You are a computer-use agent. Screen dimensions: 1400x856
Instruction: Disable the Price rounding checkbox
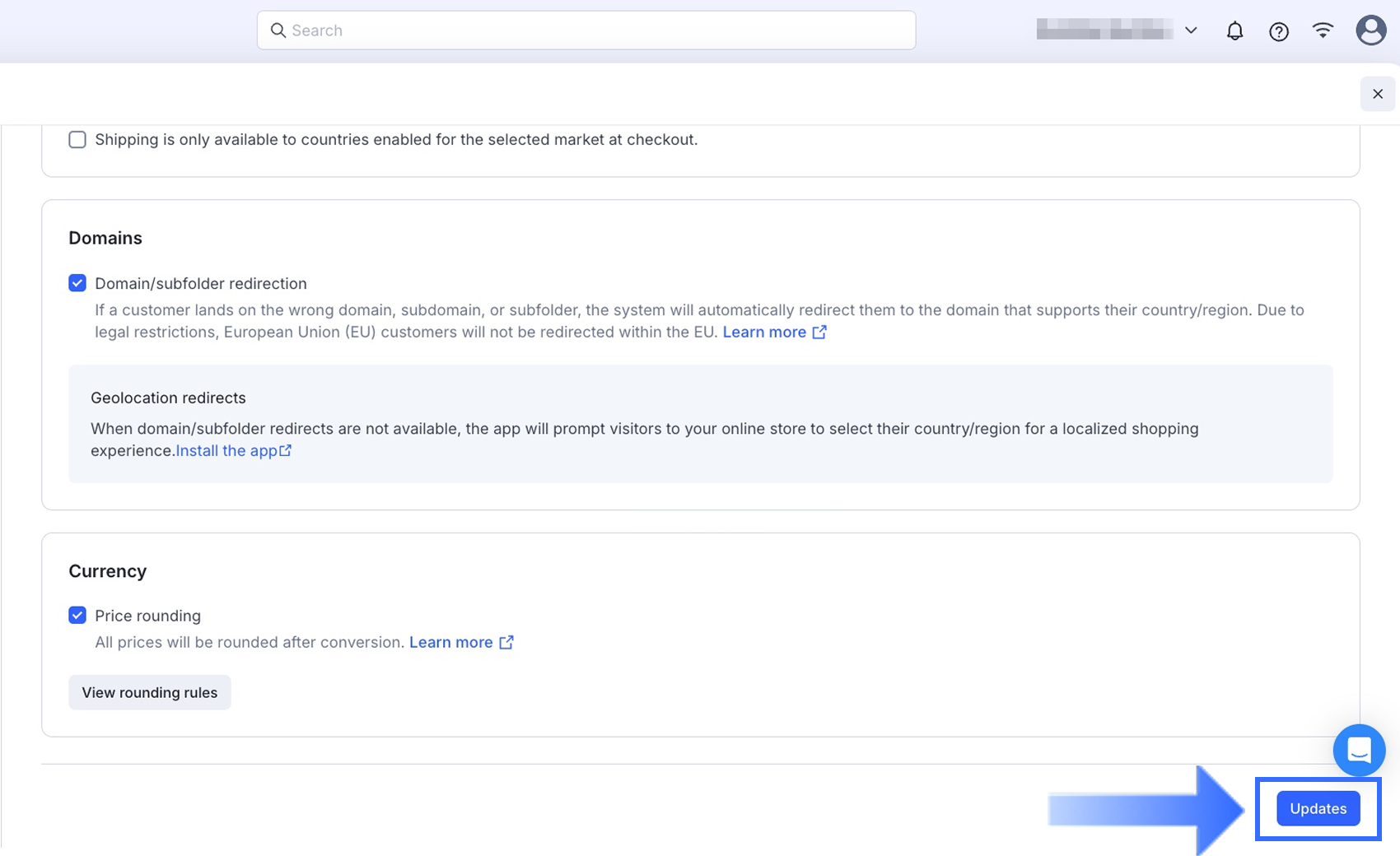[77, 616]
